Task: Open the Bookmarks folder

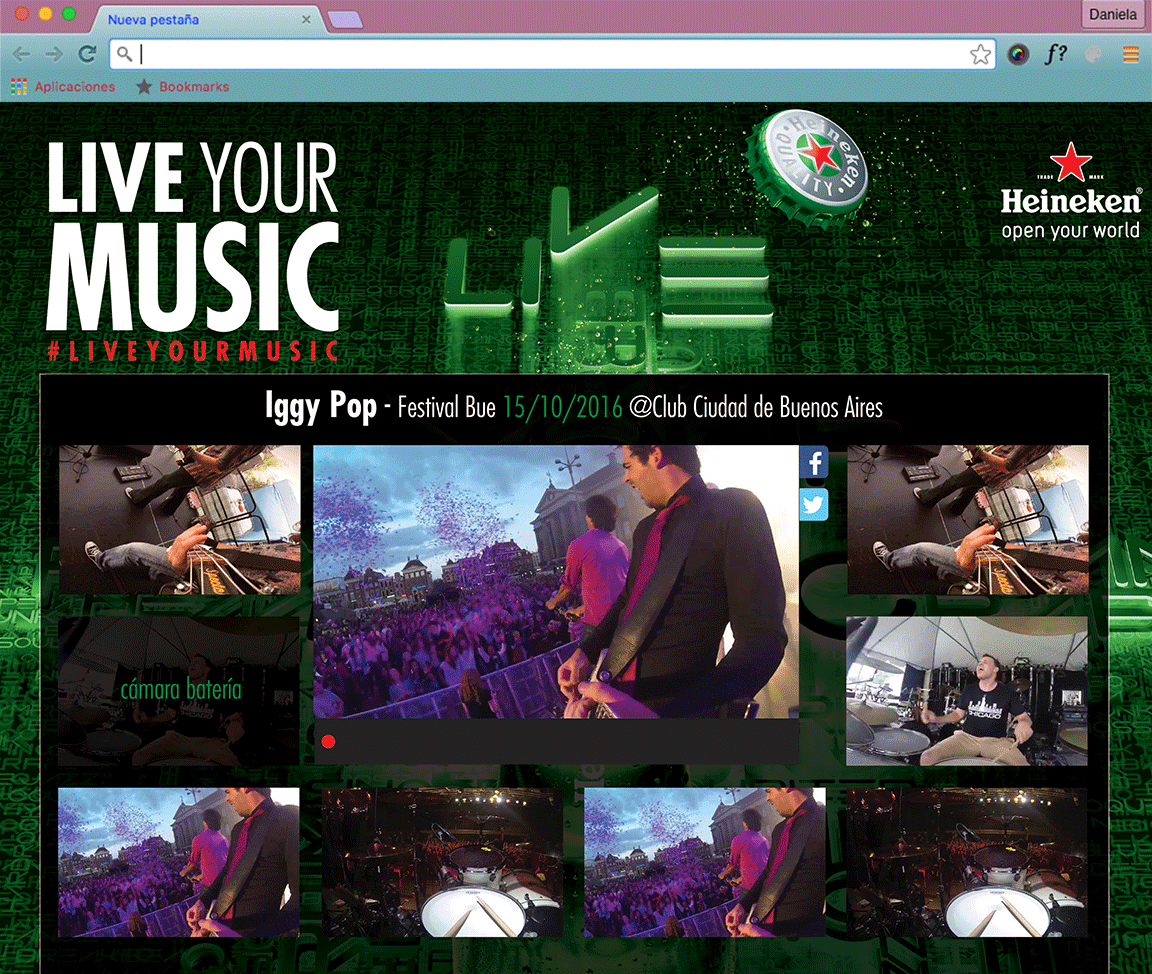Action: (182, 87)
